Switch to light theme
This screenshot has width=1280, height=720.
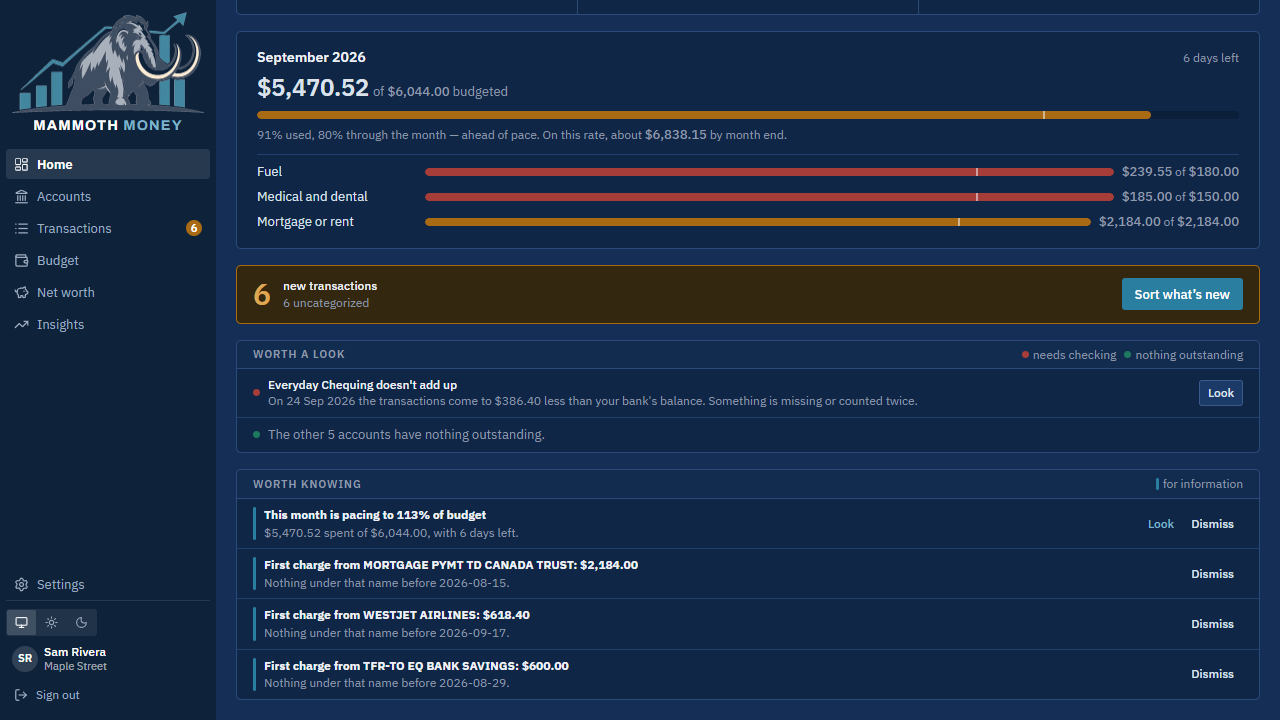coord(51,622)
